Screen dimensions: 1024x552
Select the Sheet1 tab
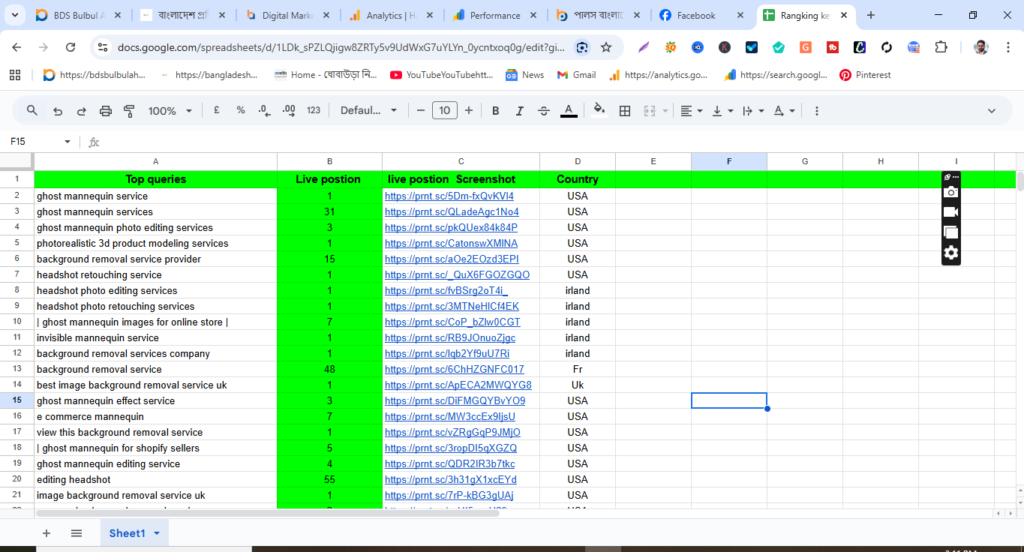coord(127,533)
